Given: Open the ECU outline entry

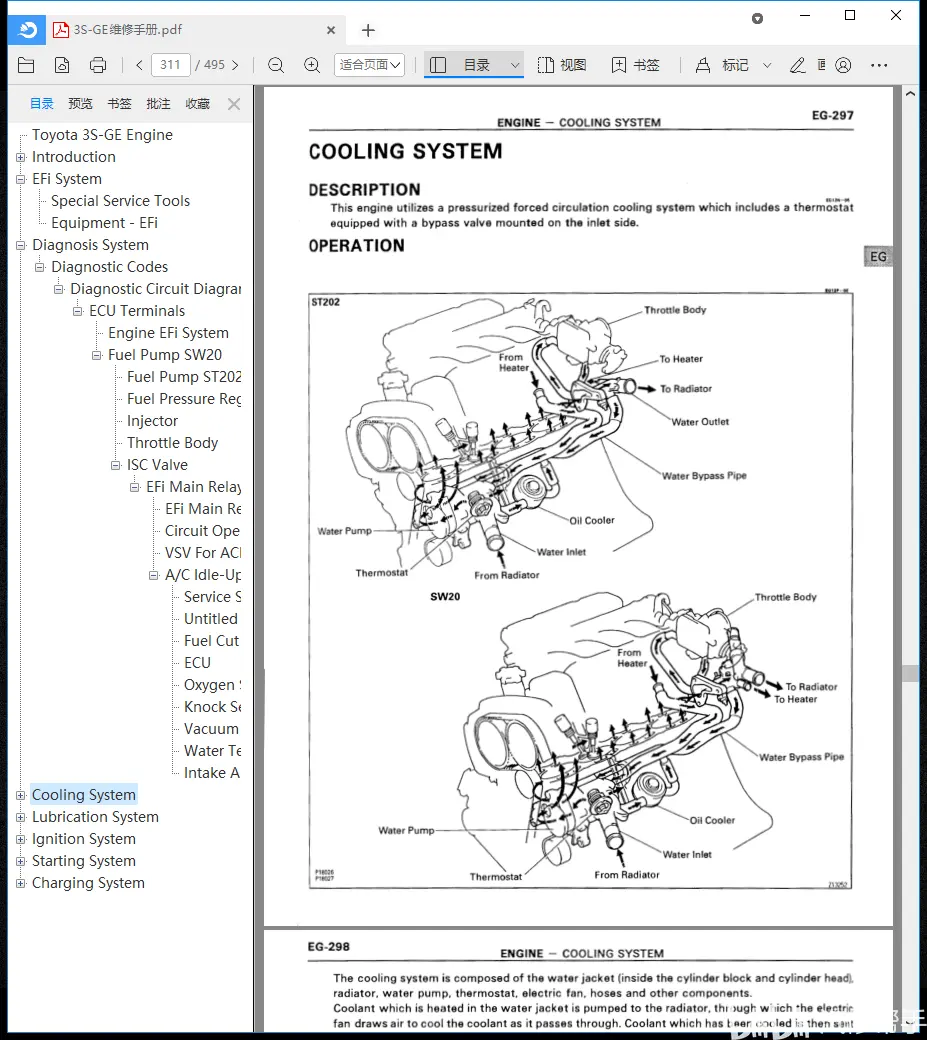Looking at the screenshot, I should (197, 663).
